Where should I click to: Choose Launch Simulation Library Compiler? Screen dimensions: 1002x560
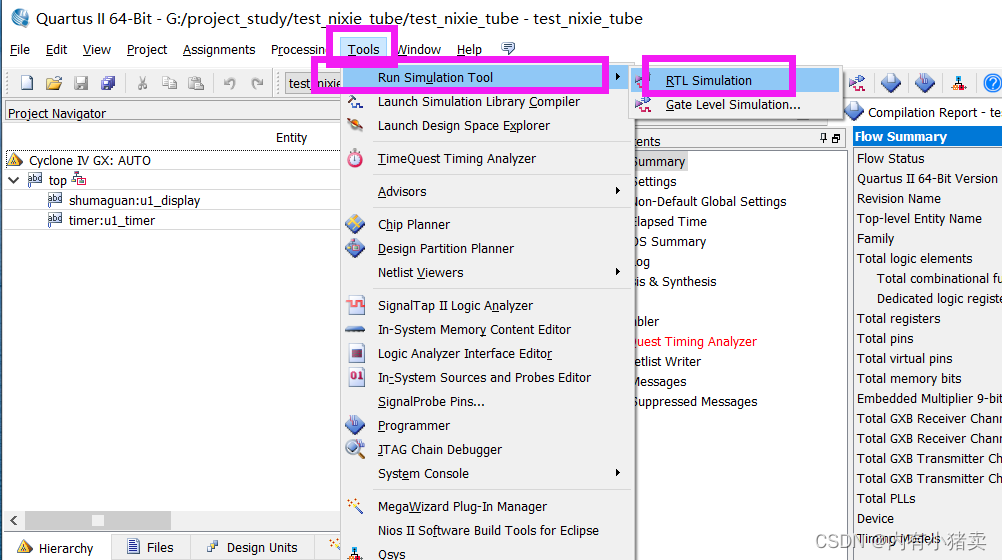pos(479,101)
